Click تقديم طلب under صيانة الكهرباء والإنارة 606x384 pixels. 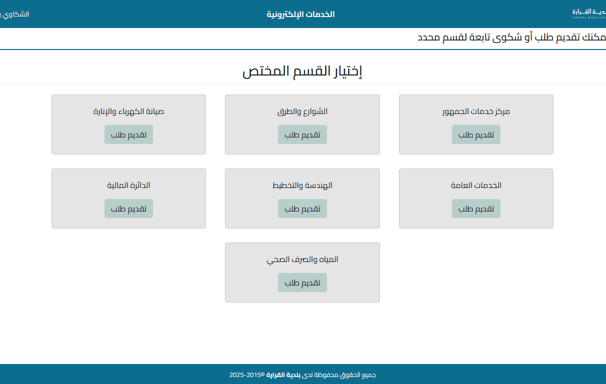point(129,134)
